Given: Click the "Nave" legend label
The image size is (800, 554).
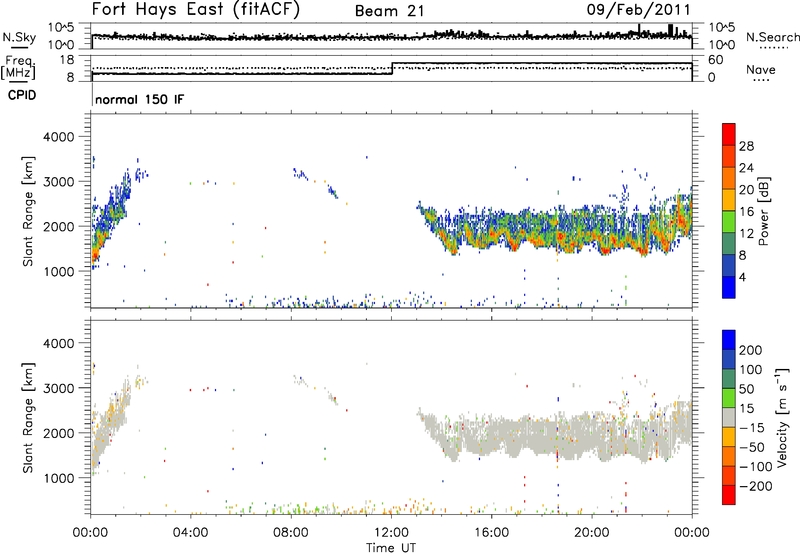Looking at the screenshot, I should point(761,70).
